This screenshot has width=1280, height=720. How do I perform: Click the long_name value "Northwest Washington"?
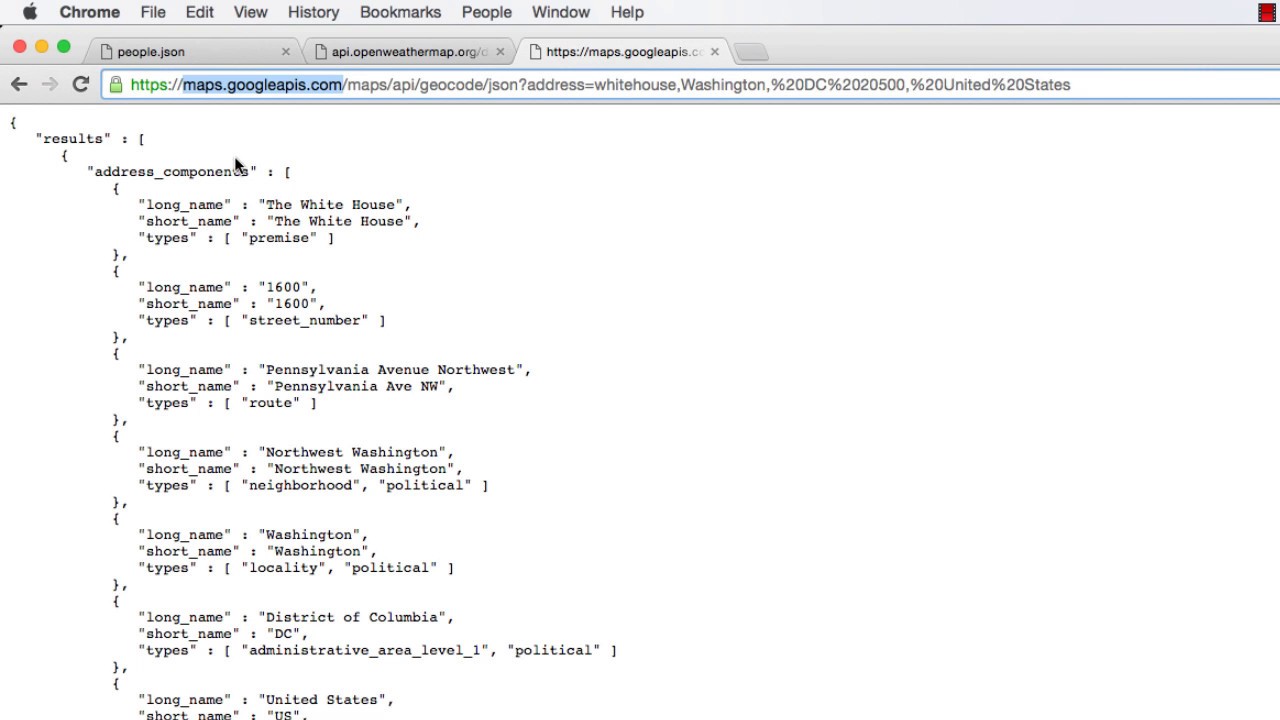coord(352,452)
